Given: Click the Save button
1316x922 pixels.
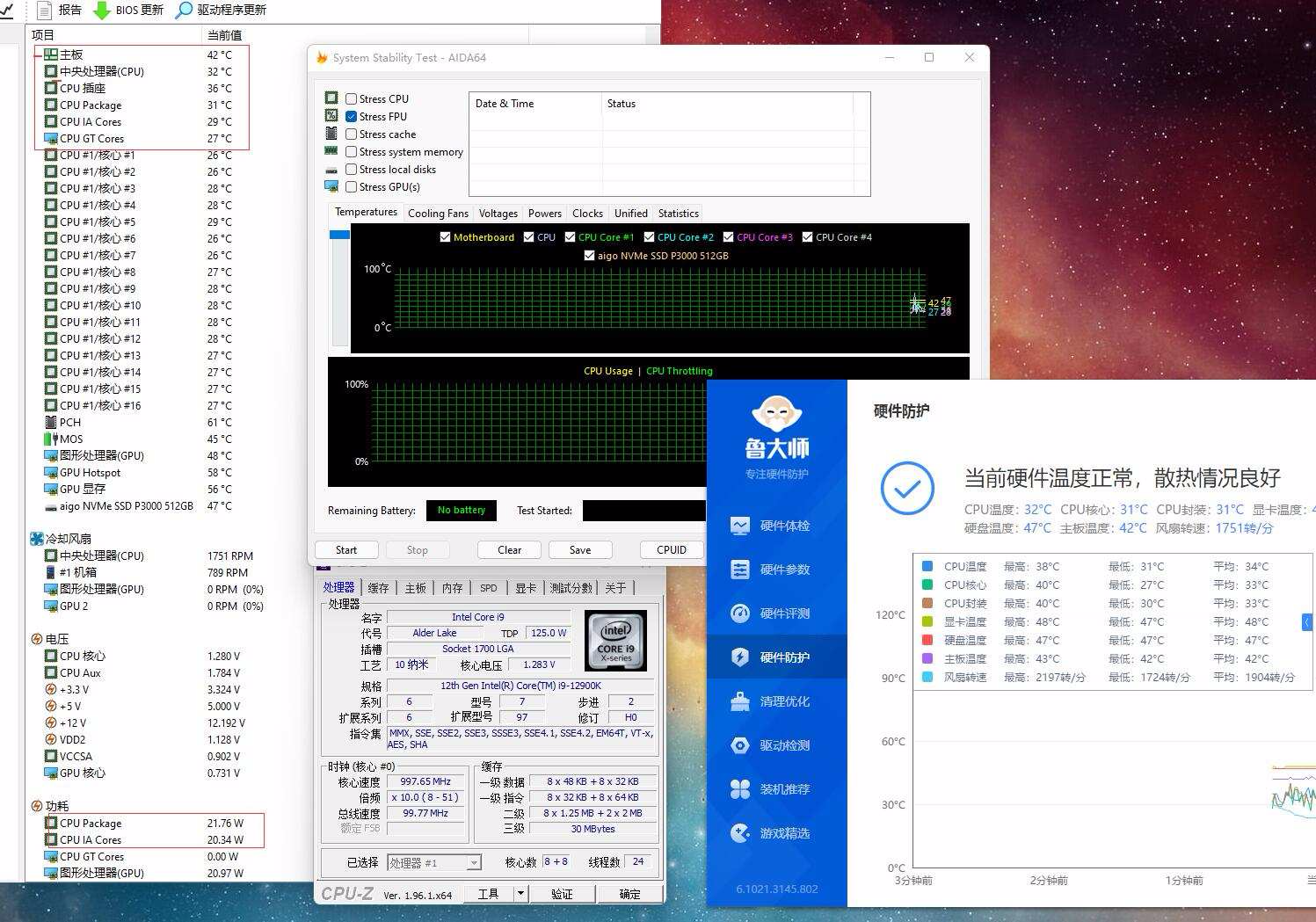Looking at the screenshot, I should [580, 549].
